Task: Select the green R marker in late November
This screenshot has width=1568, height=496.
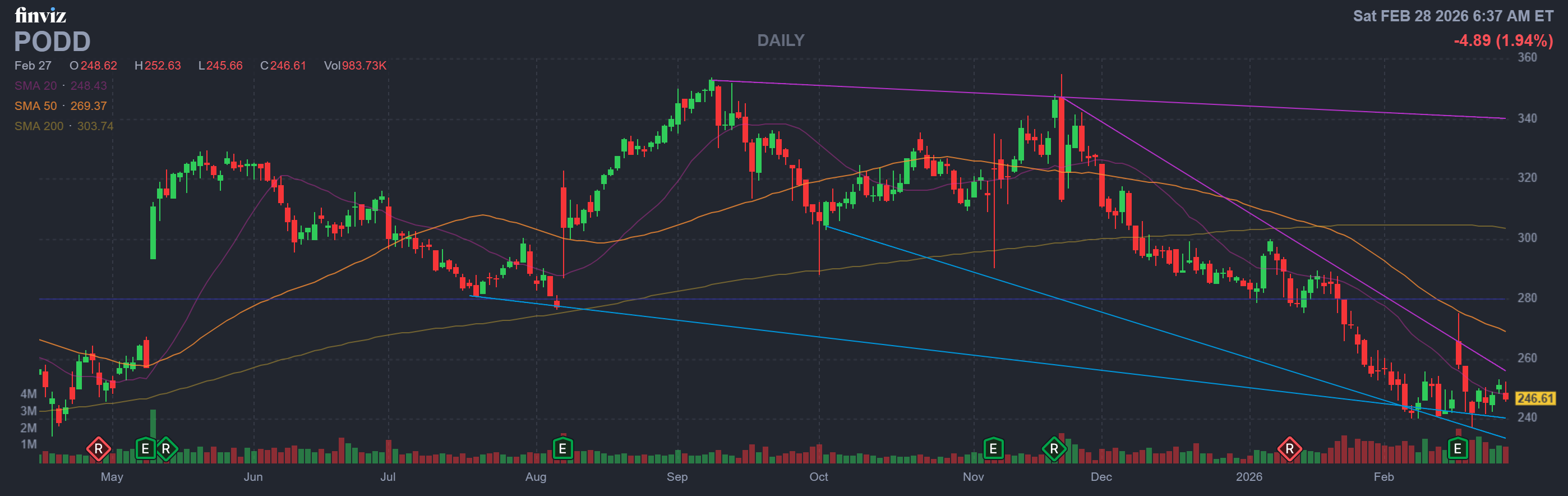Action: [1054, 449]
